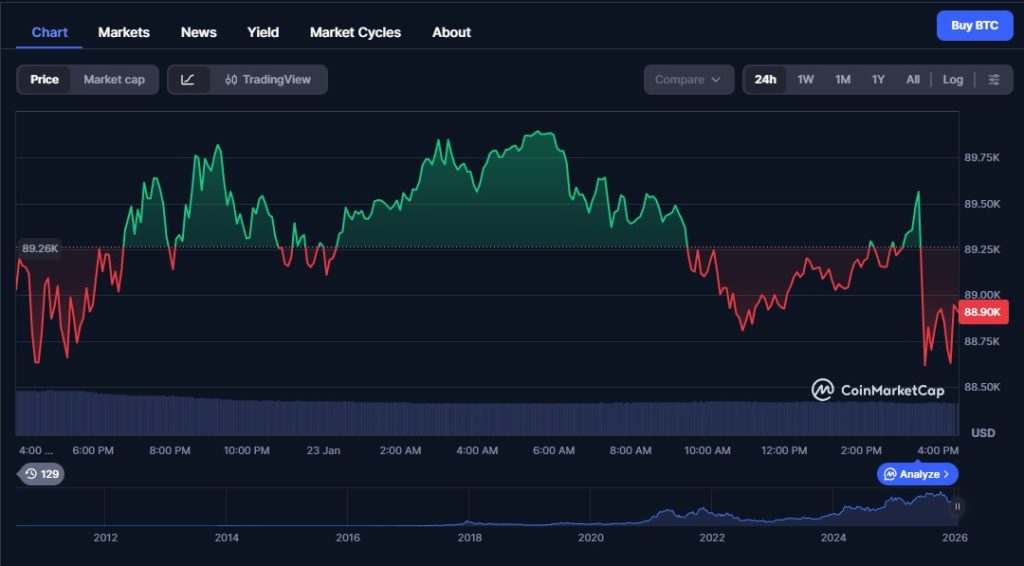Show All time price history
The image size is (1024, 566).
click(912, 80)
